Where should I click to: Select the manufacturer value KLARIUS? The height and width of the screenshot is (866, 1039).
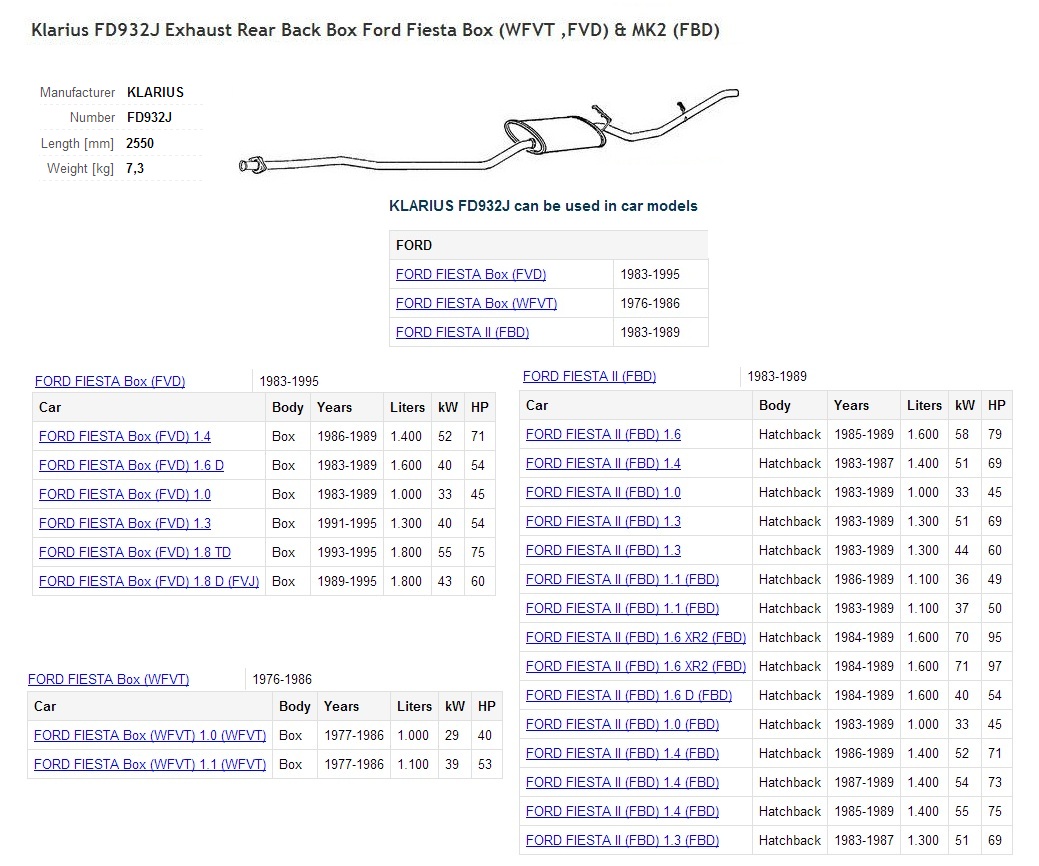155,93
